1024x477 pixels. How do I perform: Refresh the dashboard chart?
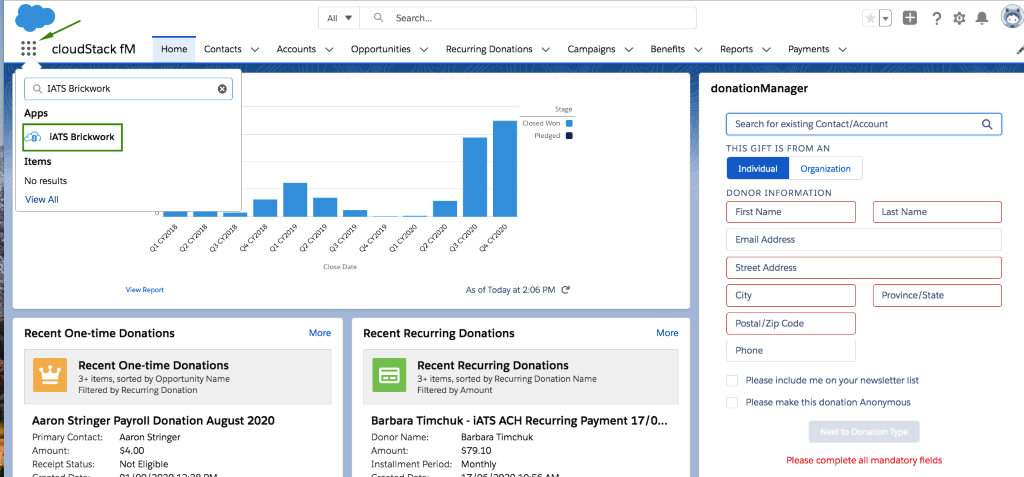[566, 289]
